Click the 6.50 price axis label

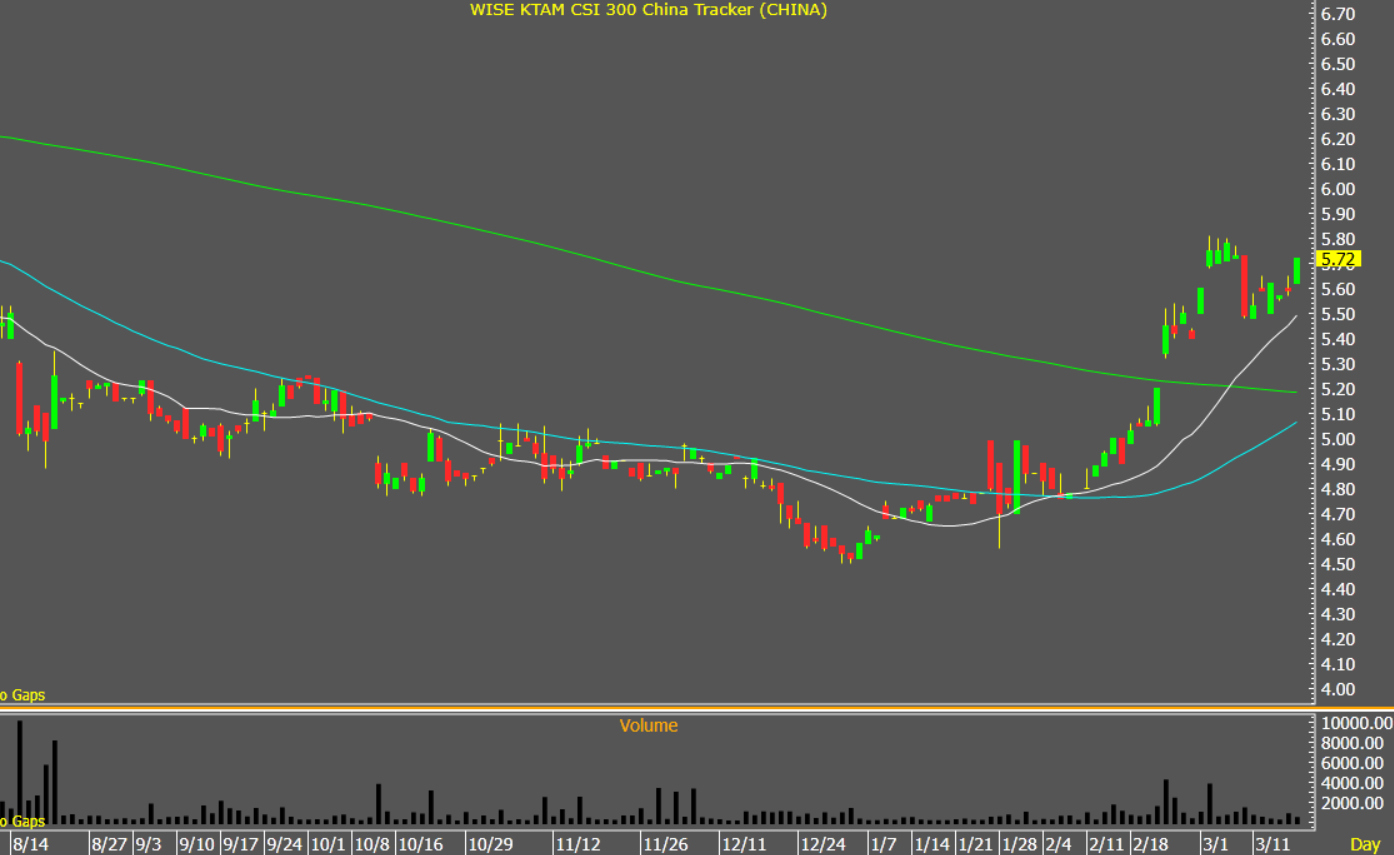[1338, 64]
